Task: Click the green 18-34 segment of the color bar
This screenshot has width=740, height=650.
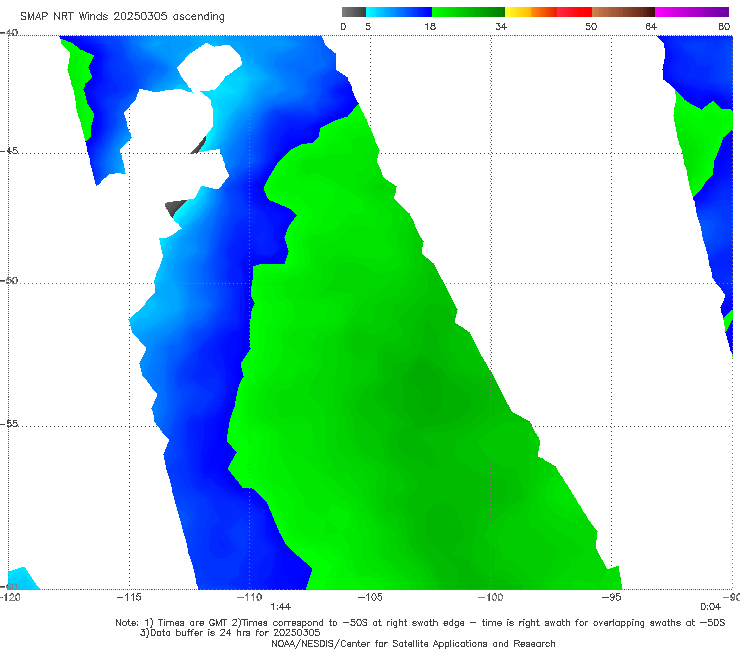Action: click(468, 12)
